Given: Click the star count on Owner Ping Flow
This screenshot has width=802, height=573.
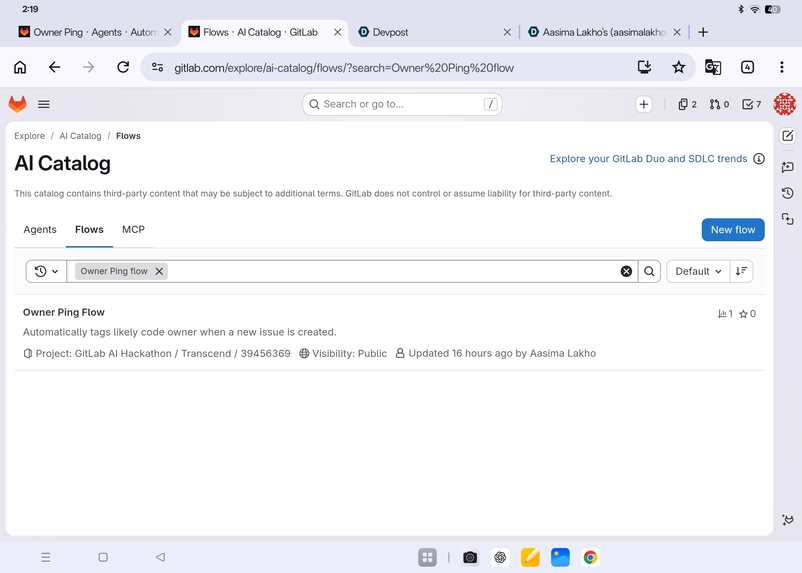Looking at the screenshot, I should [x=748, y=314].
